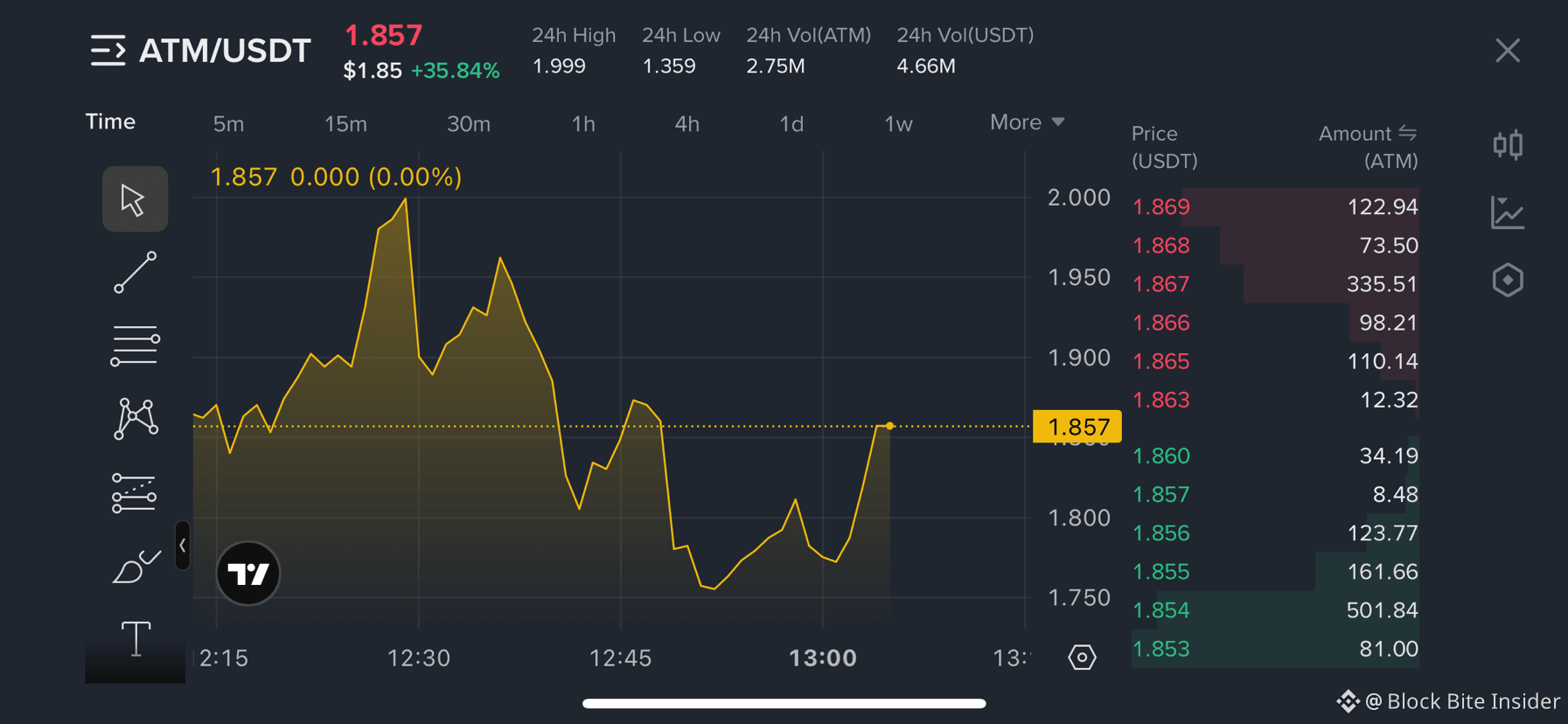Select bid price 1.856 in order book
The width and height of the screenshot is (1568, 724).
pyautogui.click(x=1160, y=532)
